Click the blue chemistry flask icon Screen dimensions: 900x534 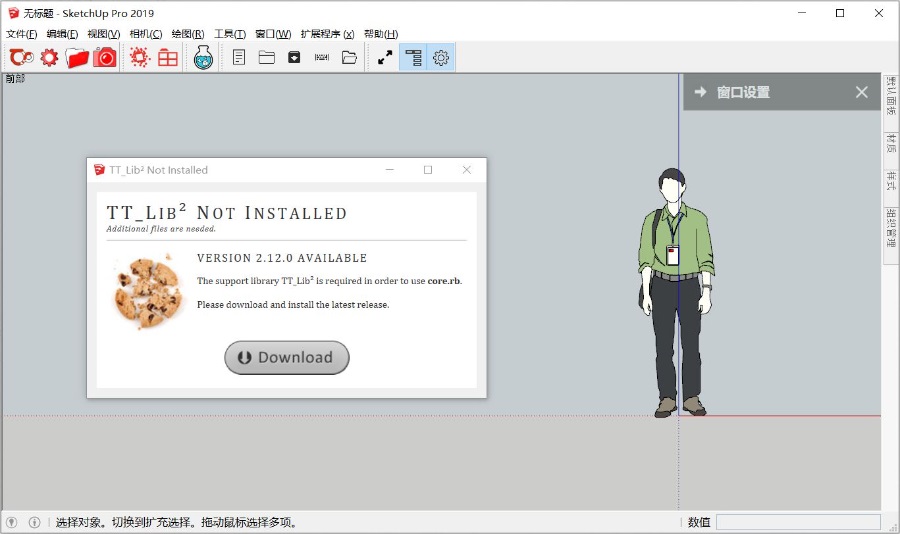(203, 57)
